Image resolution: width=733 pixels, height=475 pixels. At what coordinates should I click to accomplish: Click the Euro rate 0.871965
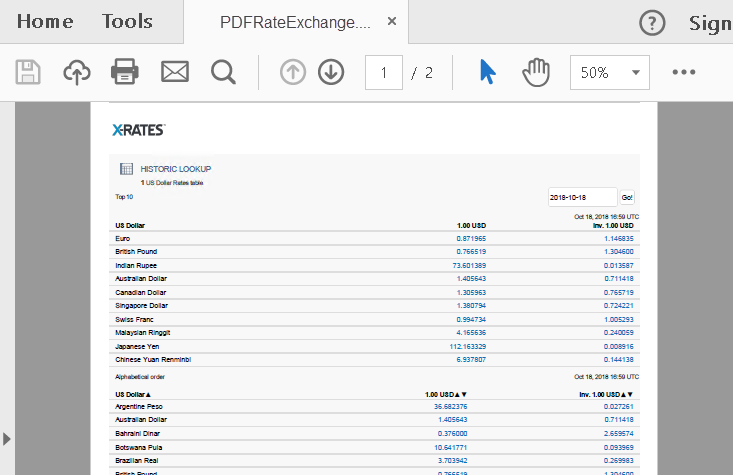pos(471,238)
